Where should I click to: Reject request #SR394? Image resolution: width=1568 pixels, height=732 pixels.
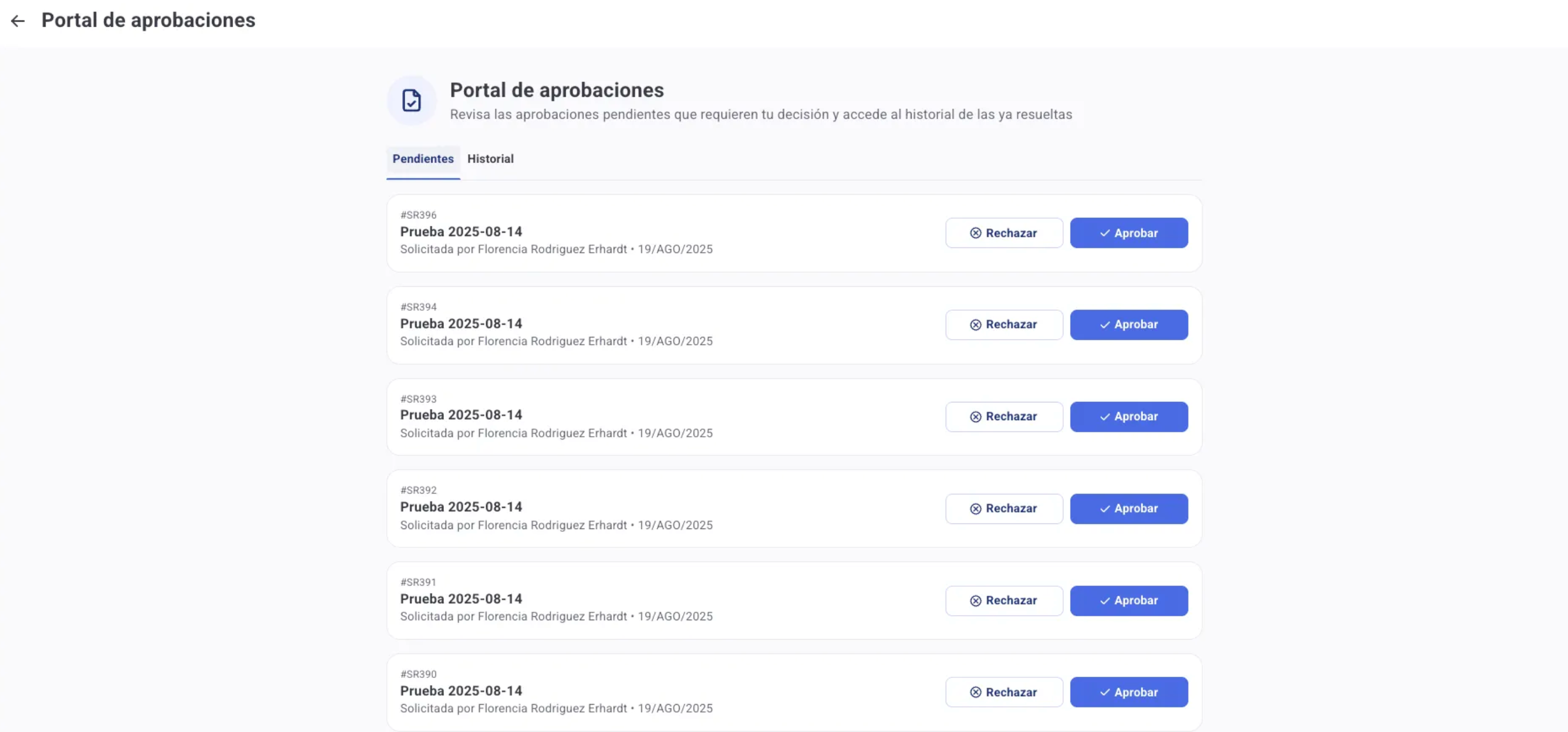pyautogui.click(x=1004, y=324)
